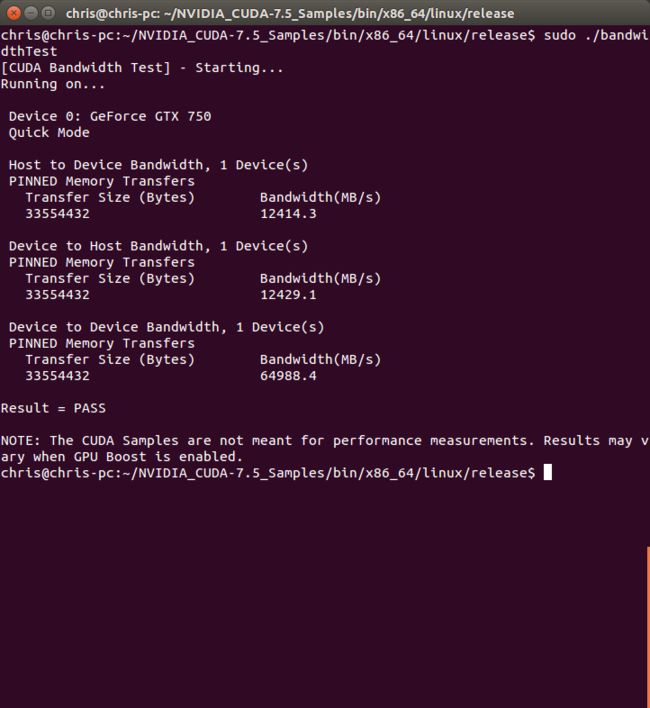Image resolution: width=650 pixels, height=708 pixels.
Task: Close the terminal window with red button
Action: coord(14,13)
